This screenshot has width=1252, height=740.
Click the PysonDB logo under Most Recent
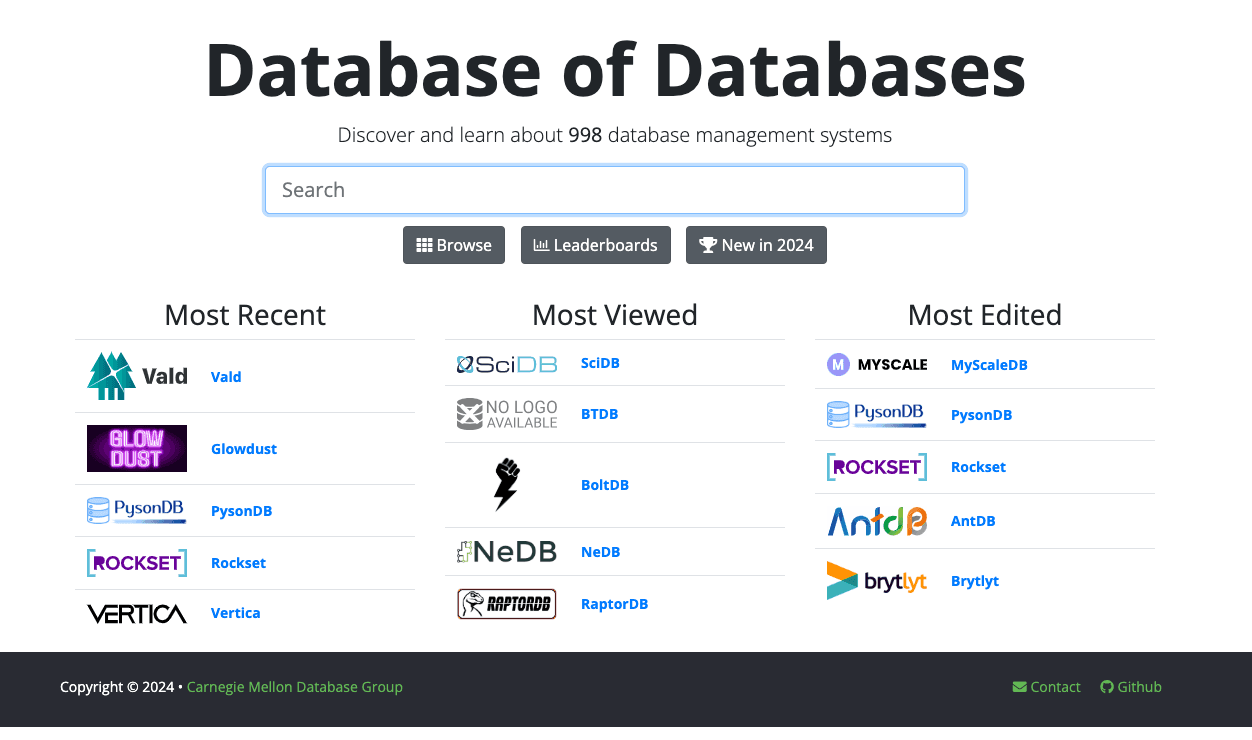137,511
